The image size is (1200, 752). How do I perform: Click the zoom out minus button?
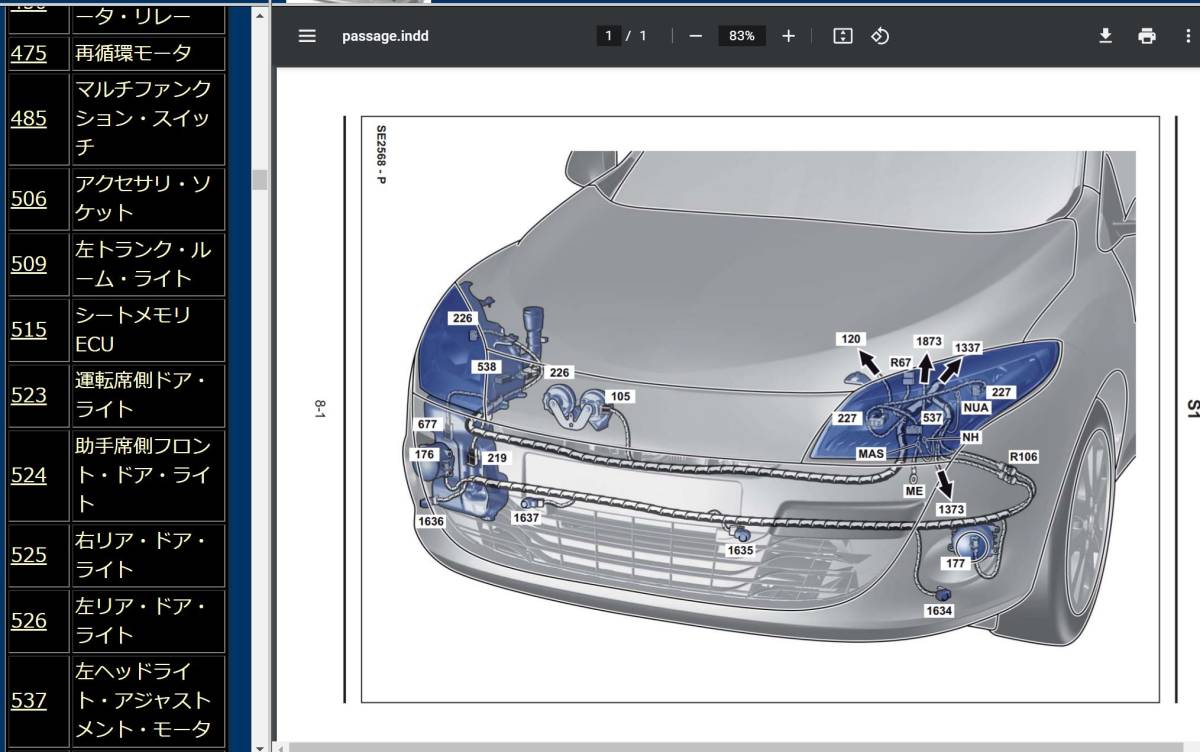coord(696,36)
